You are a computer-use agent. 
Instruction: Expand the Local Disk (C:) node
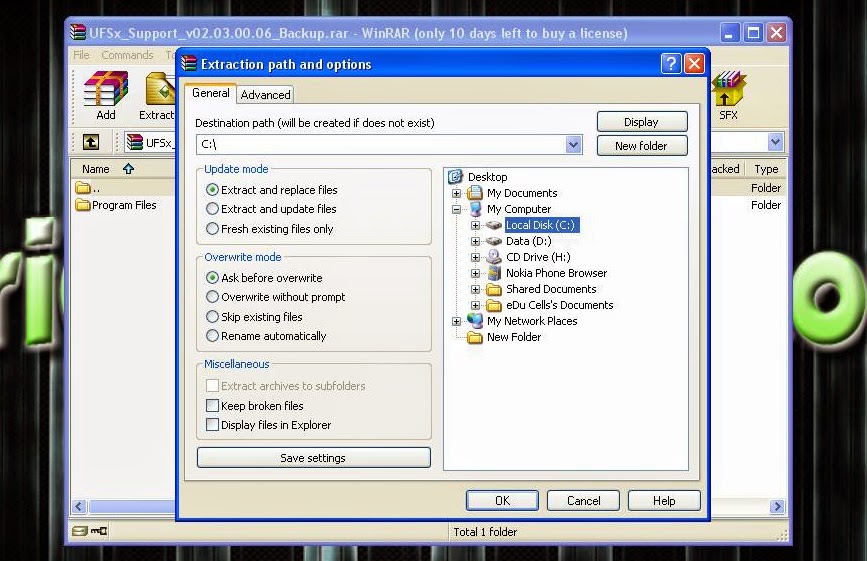tap(476, 226)
